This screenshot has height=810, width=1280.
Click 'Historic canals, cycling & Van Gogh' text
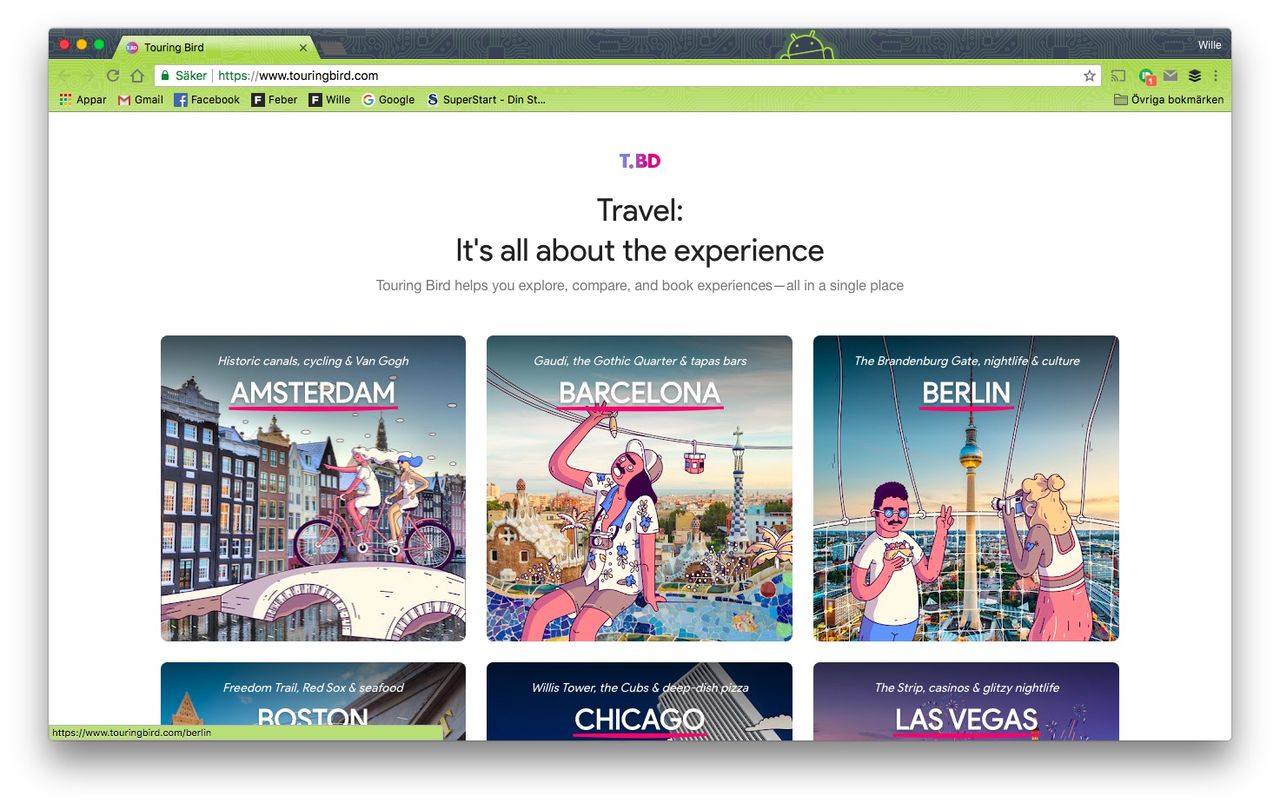[x=313, y=361]
